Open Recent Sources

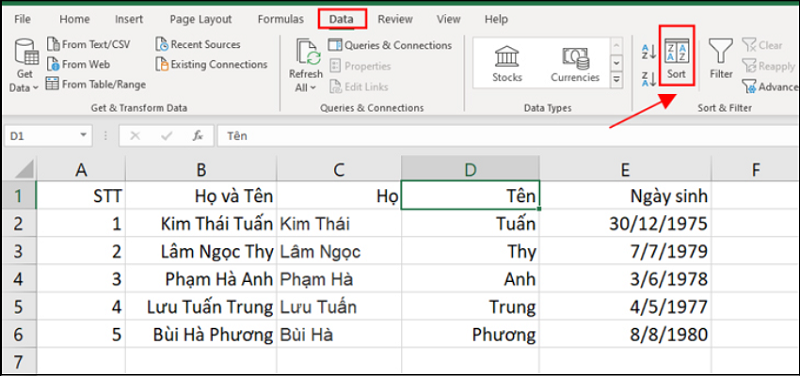coord(197,45)
